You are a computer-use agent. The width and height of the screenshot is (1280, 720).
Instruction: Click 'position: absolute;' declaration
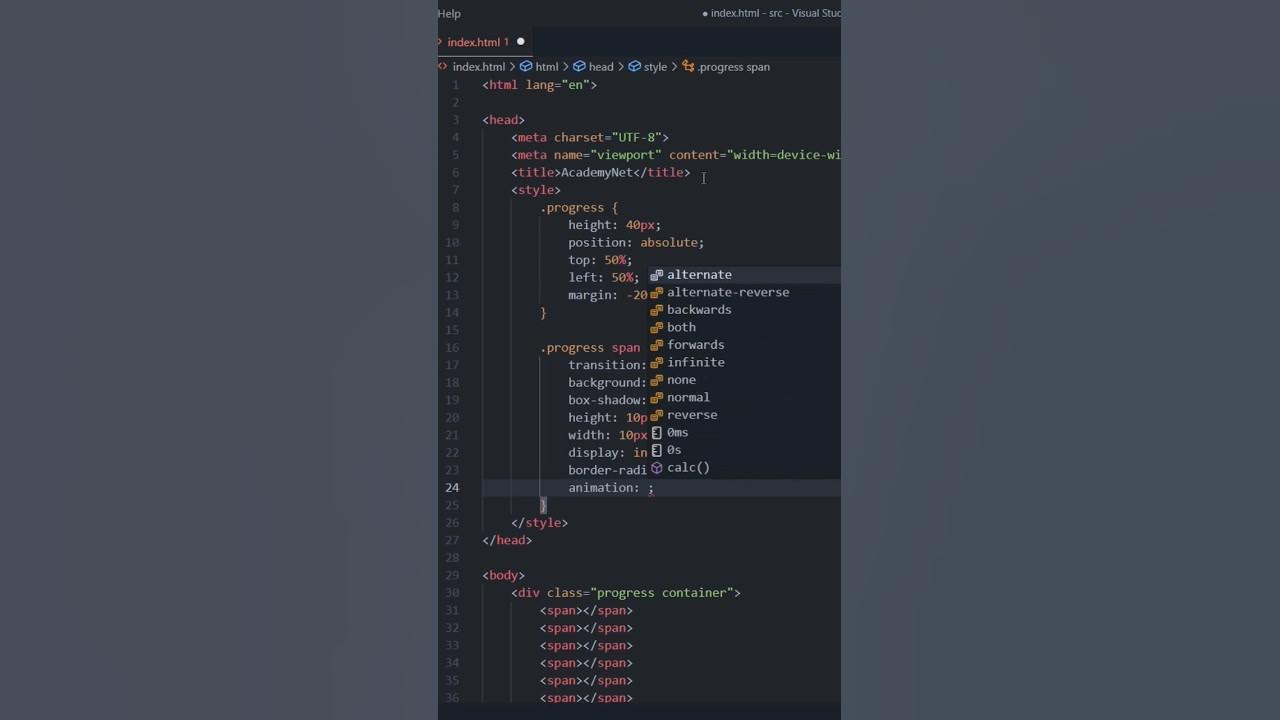(x=636, y=242)
